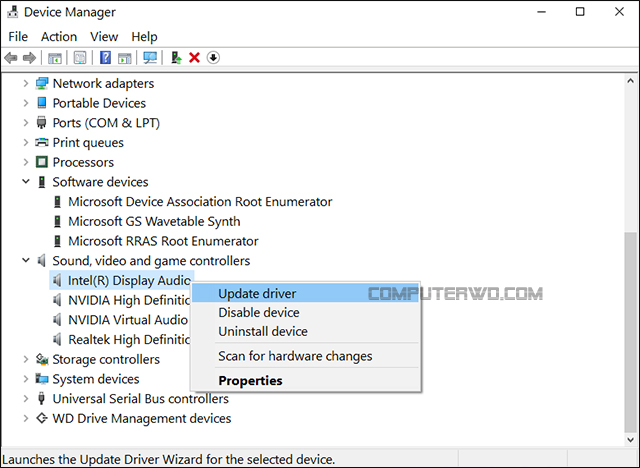Open the File menu
640x468 pixels.
pos(18,37)
